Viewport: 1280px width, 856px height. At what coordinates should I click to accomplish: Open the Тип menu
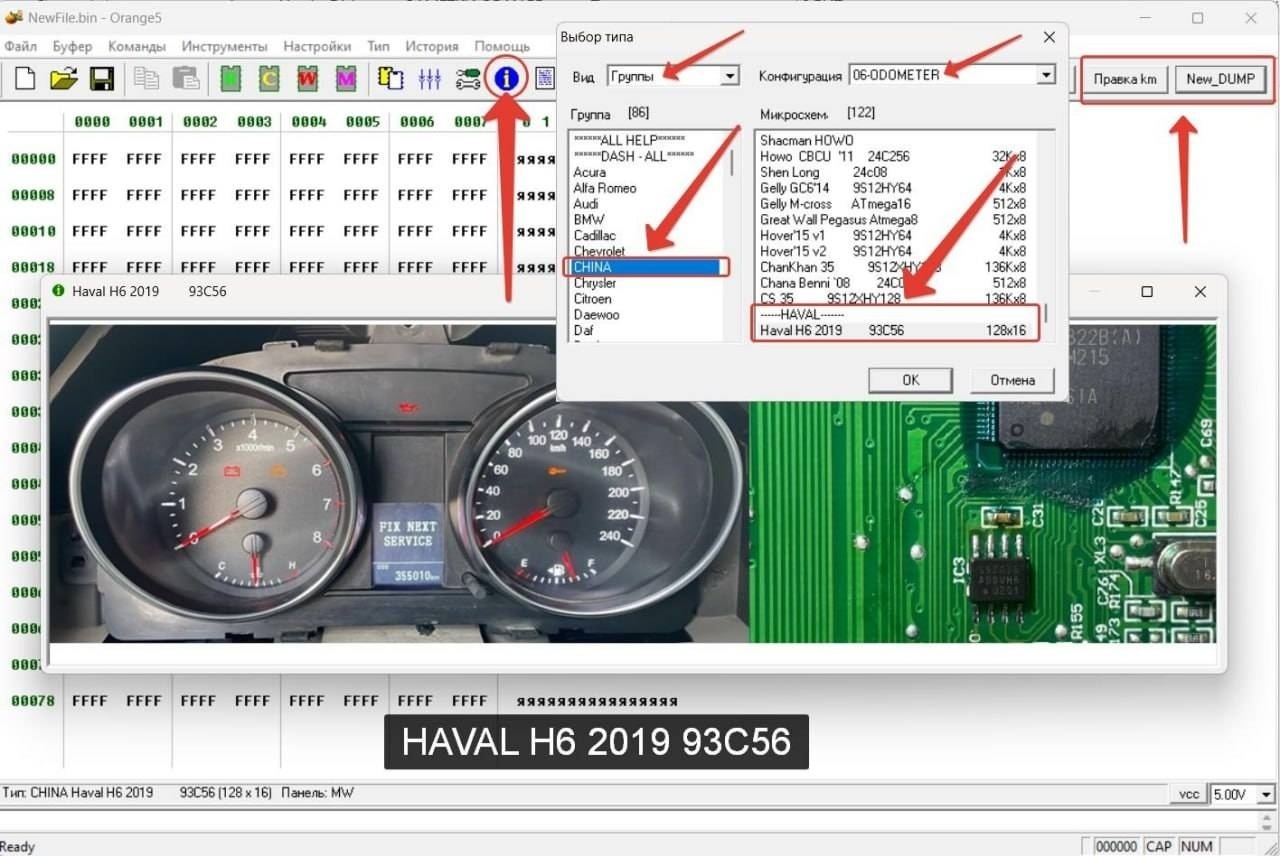pyautogui.click(x=378, y=46)
